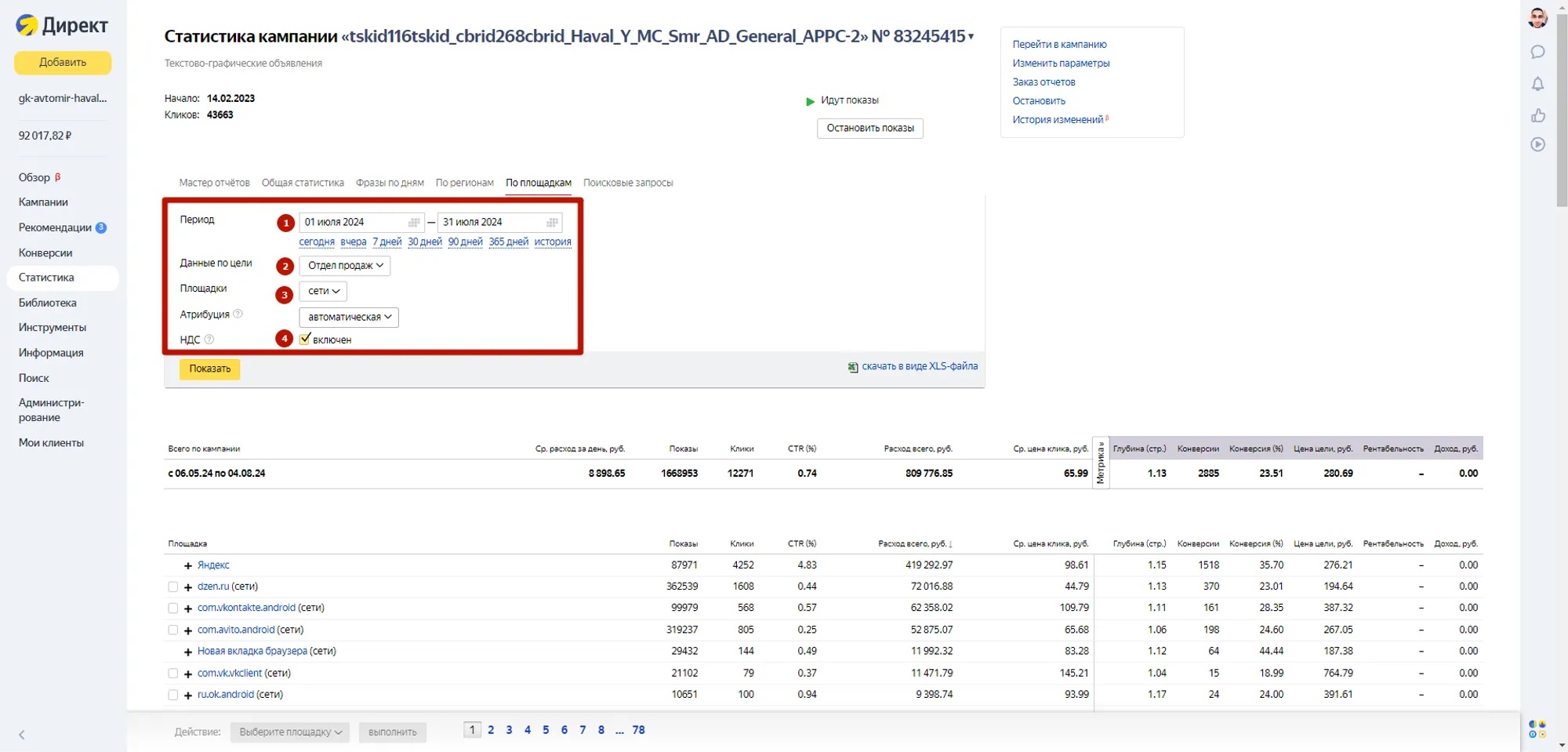Collapse left sidebar with arrow icon
Viewport: 1568px width, 752px height.
click(x=22, y=735)
